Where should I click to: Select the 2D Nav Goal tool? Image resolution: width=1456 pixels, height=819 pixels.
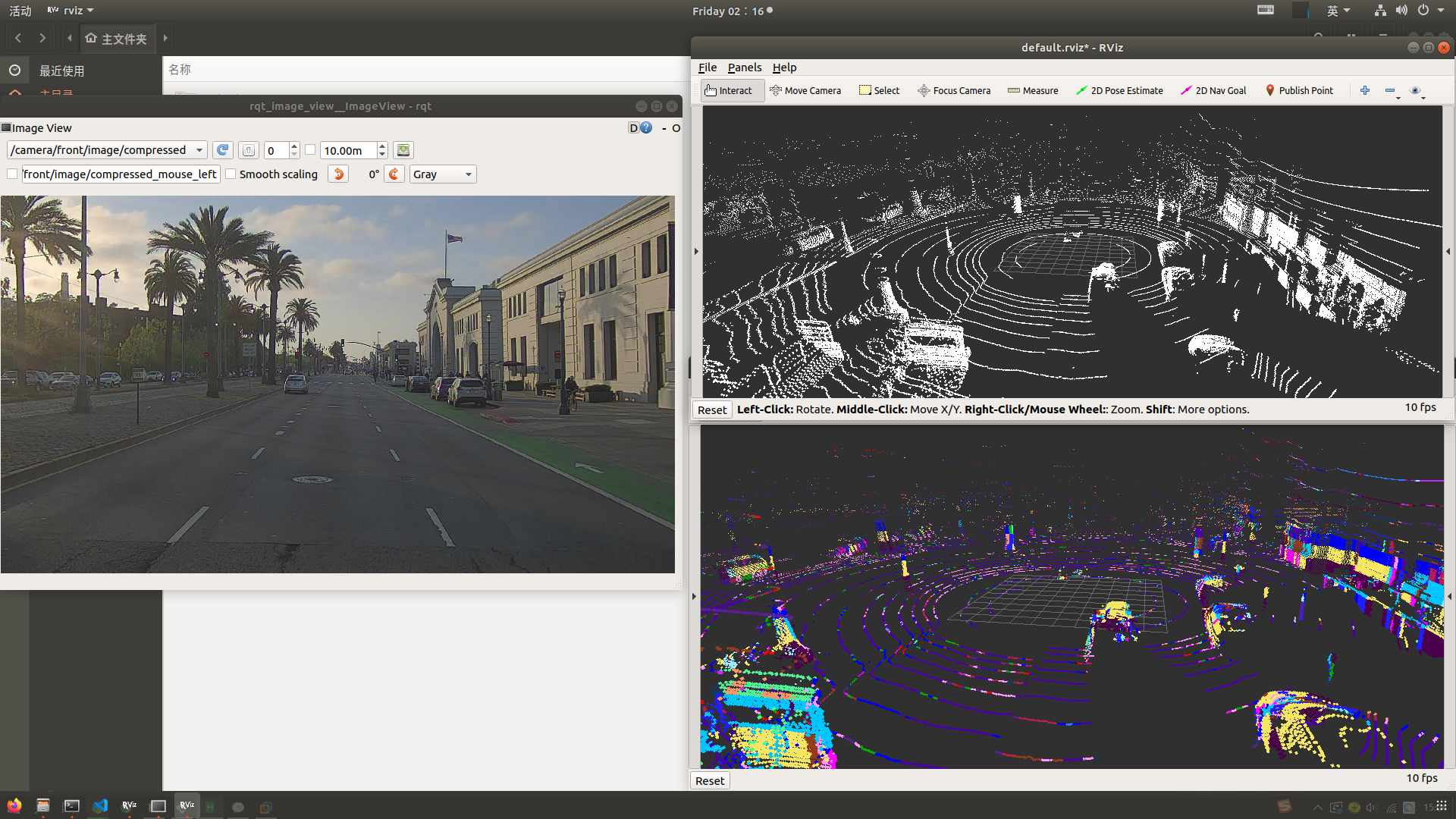click(1213, 90)
